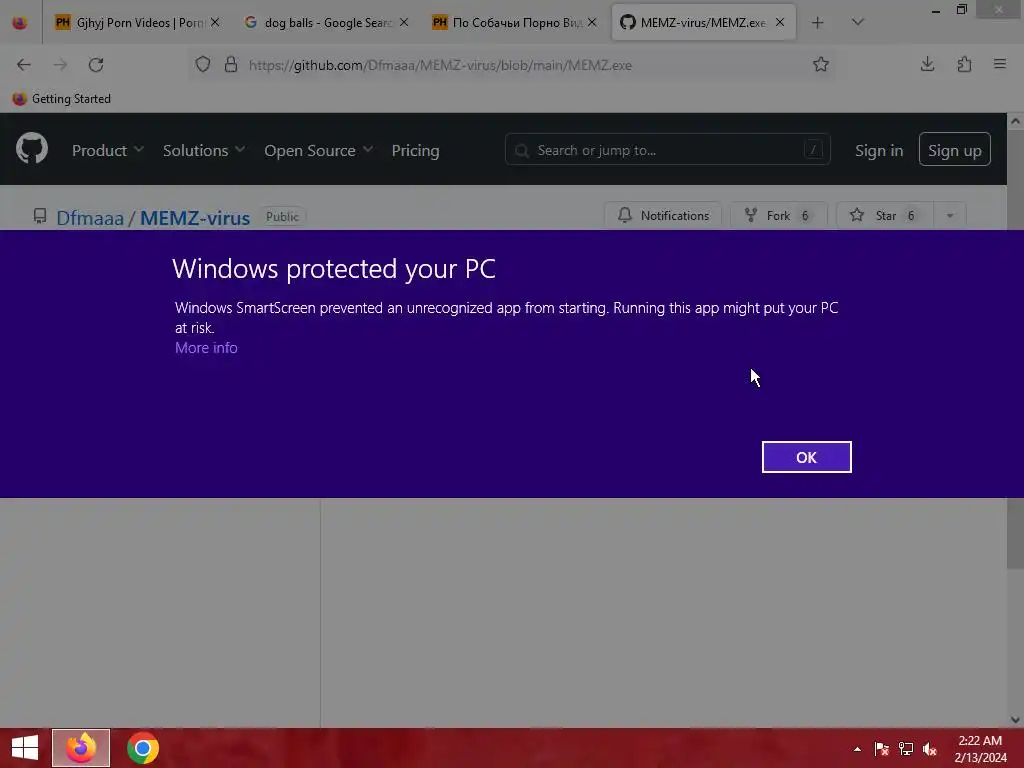The height and width of the screenshot is (768, 1024).
Task: Open the Getting Started bookmark
Action: coord(62,99)
